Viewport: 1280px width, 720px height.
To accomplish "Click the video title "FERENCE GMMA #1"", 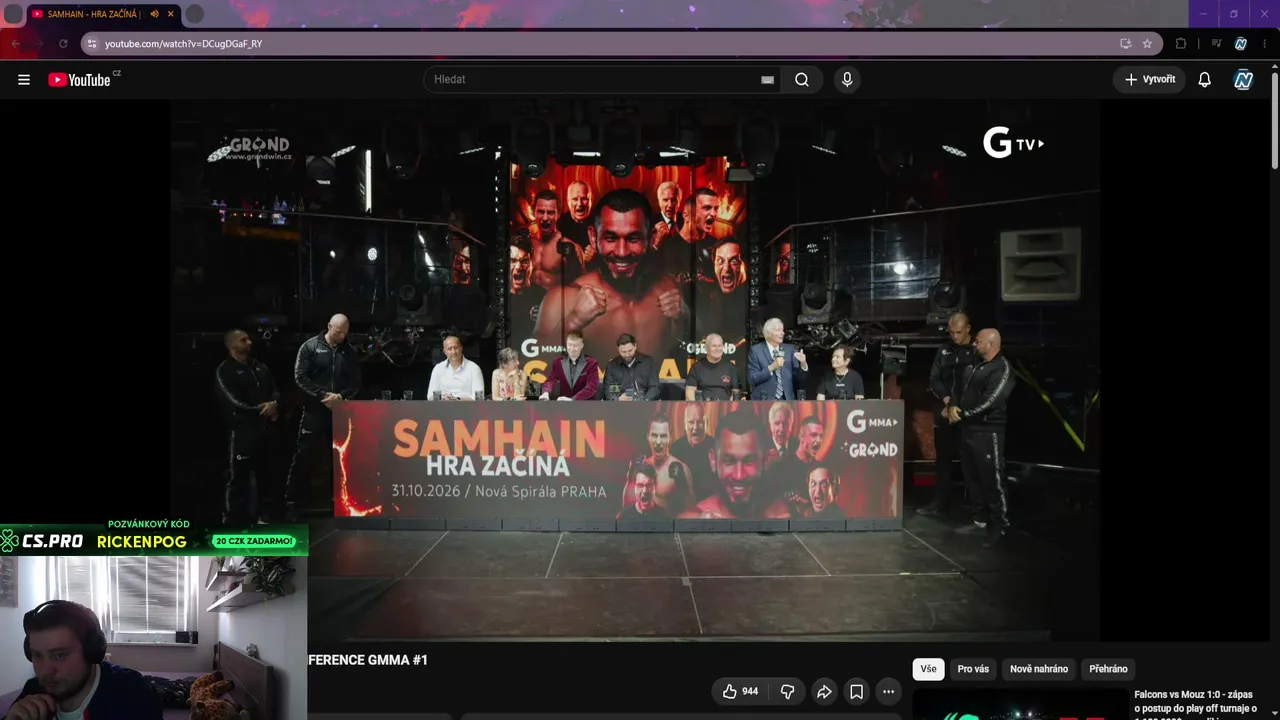I will [368, 660].
